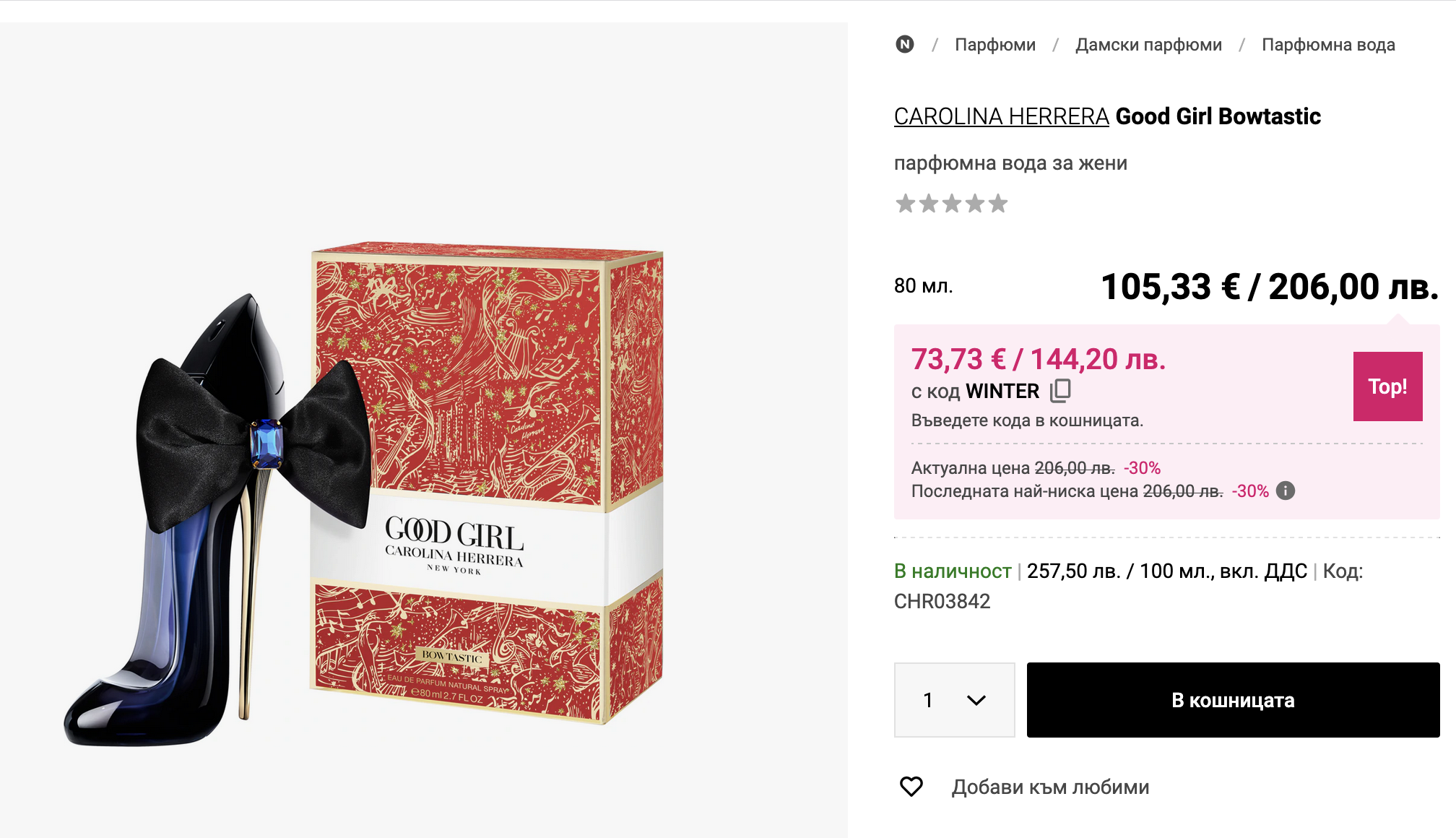Image resolution: width=1456 pixels, height=838 pixels.
Task: Open the CAROLINA HERRERA brand link
Action: click(1001, 116)
